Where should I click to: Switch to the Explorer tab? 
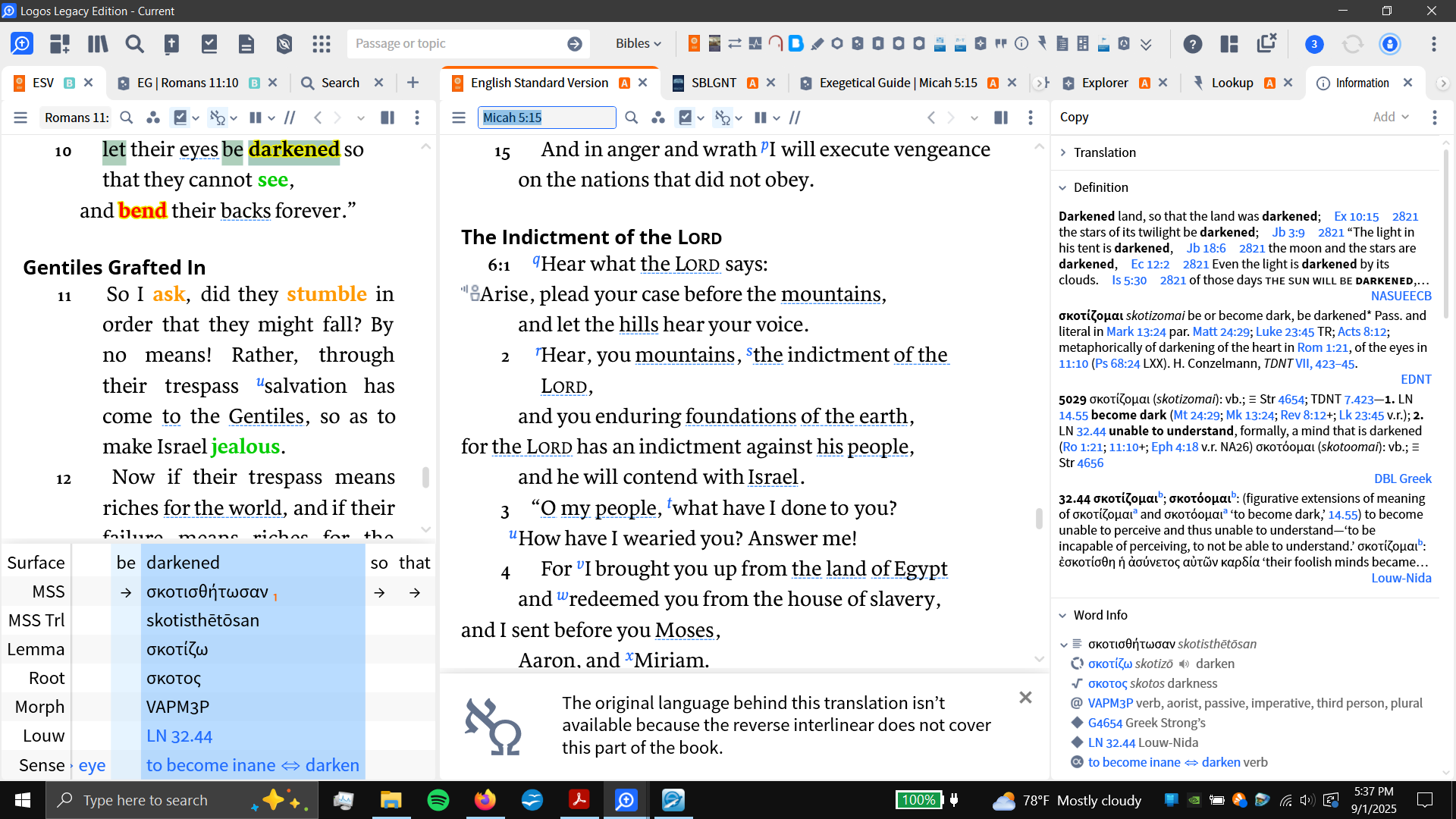click(x=1104, y=83)
